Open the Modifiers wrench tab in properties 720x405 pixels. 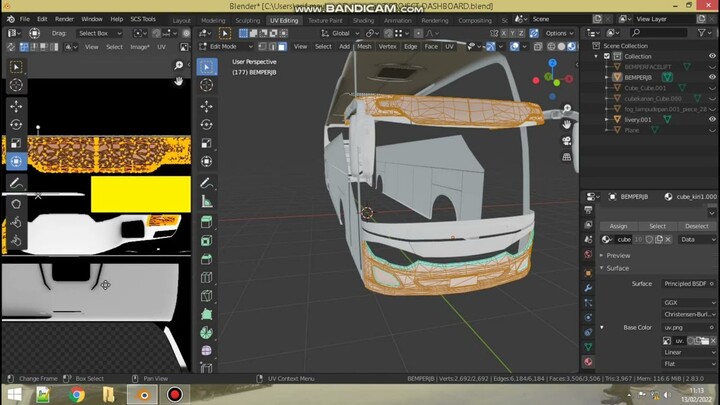[x=588, y=288]
